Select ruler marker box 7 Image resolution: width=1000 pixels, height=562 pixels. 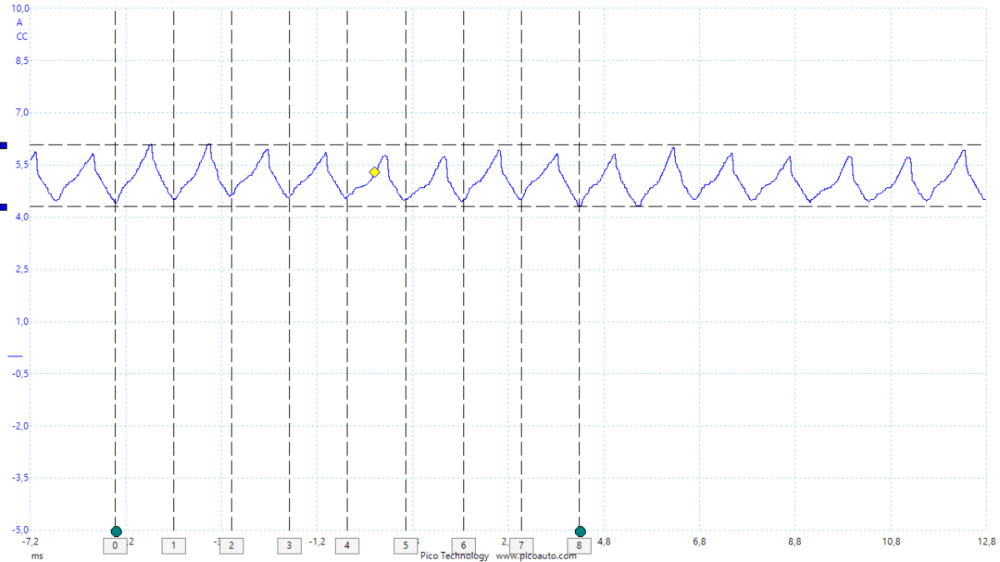click(522, 546)
